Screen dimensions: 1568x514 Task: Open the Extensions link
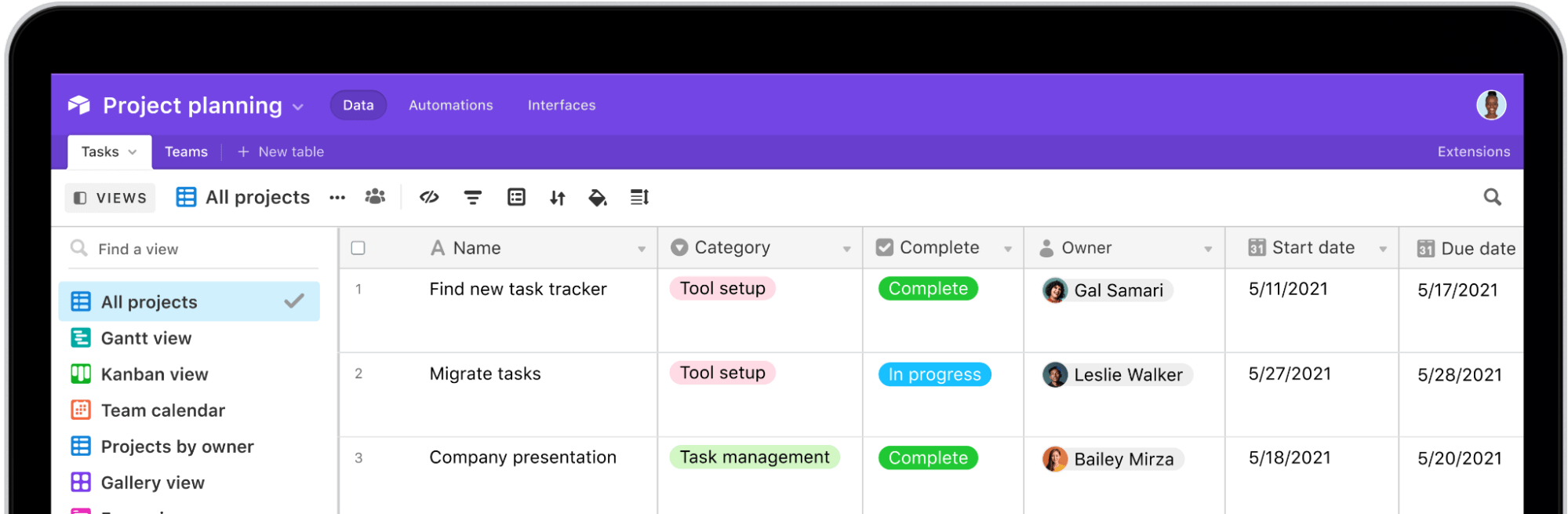pyautogui.click(x=1473, y=151)
